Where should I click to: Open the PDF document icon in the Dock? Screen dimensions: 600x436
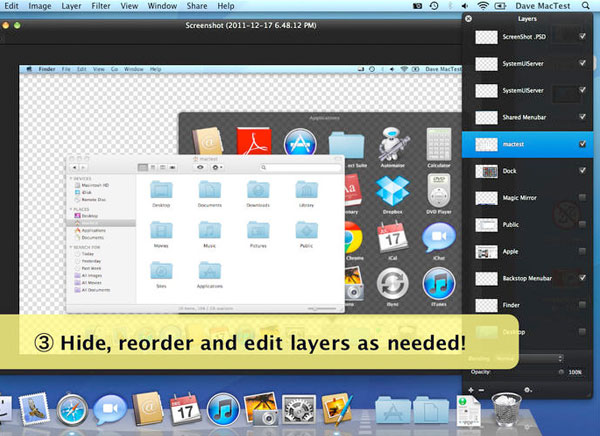[x=468, y=411]
